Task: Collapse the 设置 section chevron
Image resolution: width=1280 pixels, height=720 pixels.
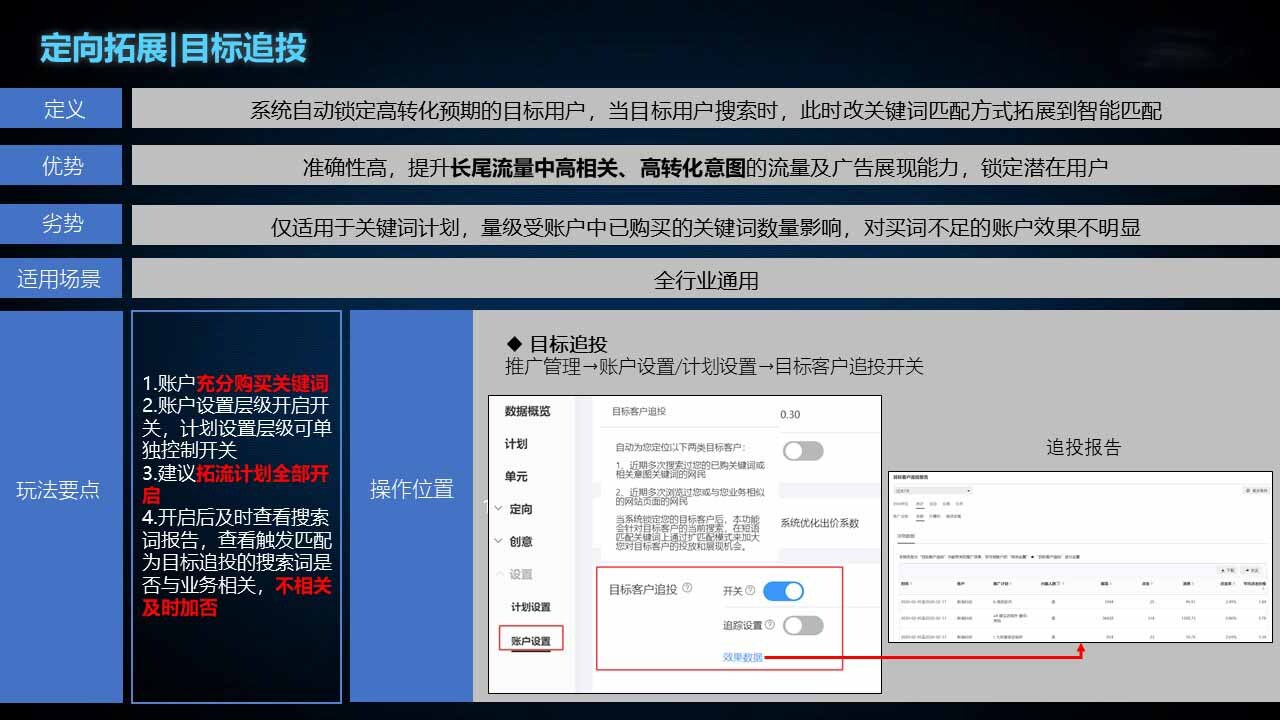Action: pyautogui.click(x=498, y=574)
